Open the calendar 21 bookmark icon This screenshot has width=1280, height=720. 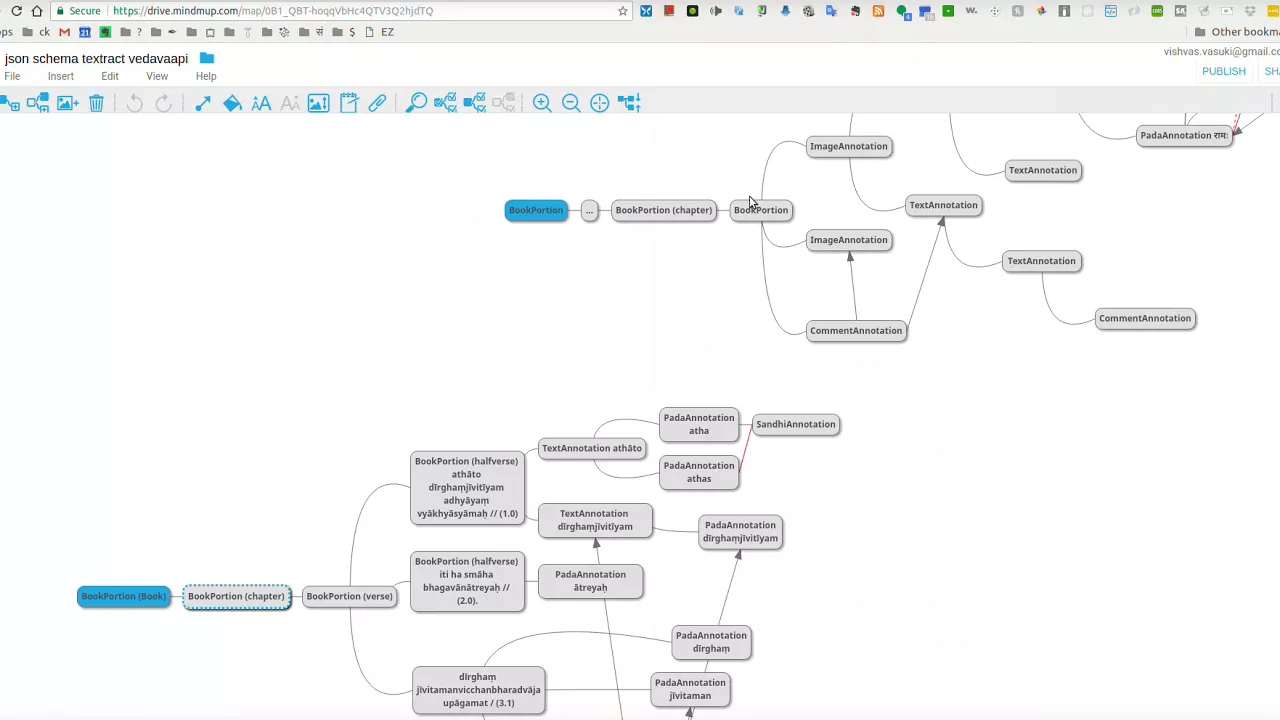[85, 32]
